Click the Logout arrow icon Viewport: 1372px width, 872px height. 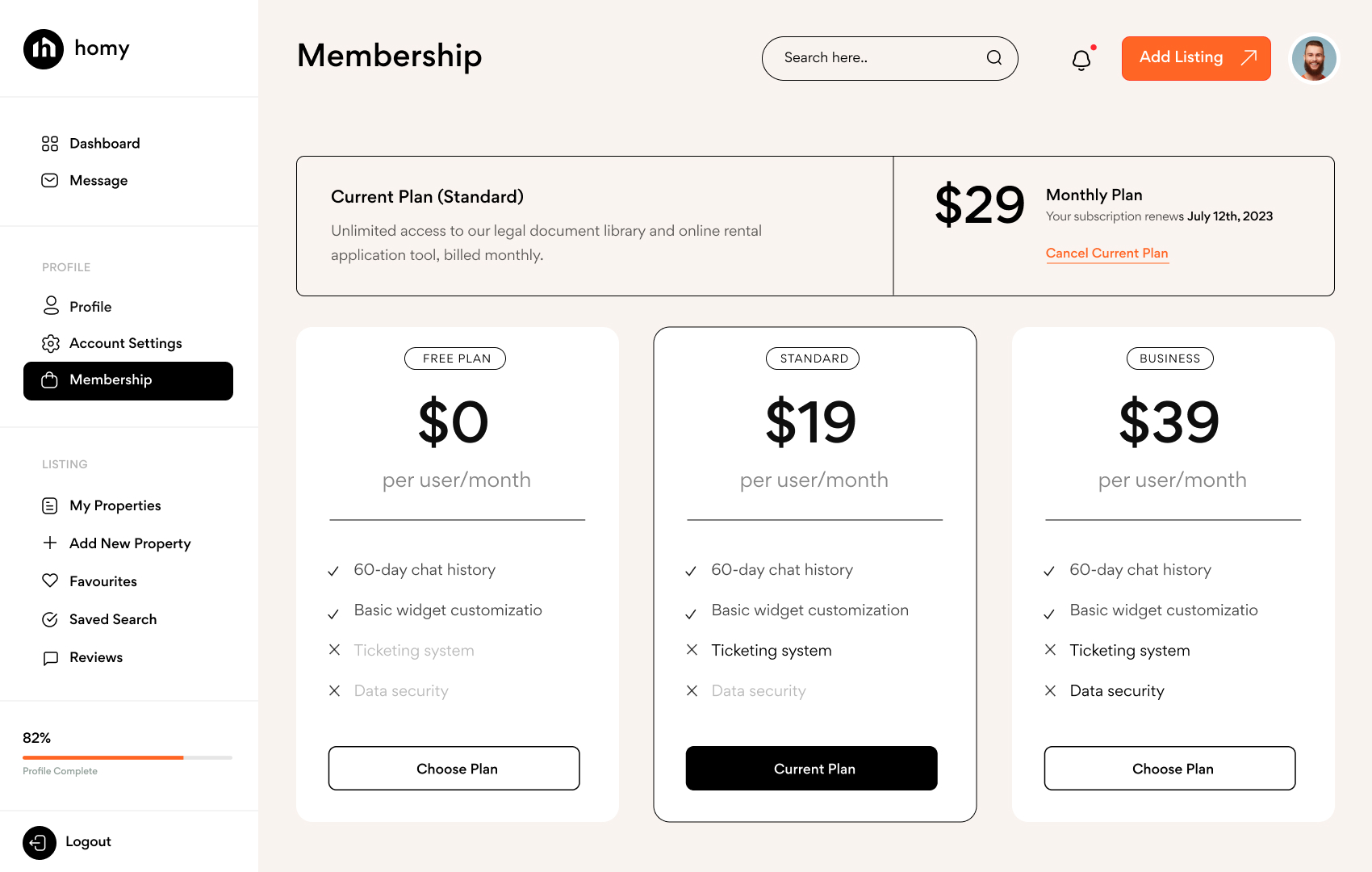coord(40,843)
